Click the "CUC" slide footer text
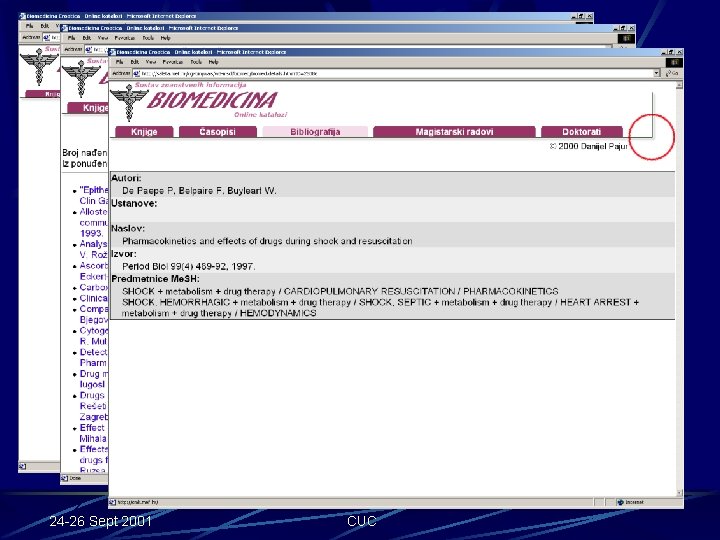The width and height of the screenshot is (720, 540). 362,521
